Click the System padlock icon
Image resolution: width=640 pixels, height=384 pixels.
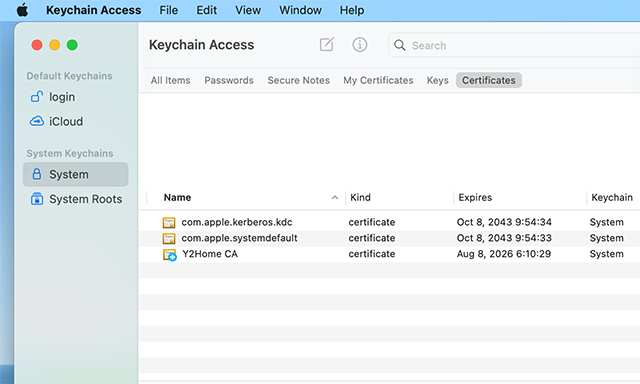37,174
